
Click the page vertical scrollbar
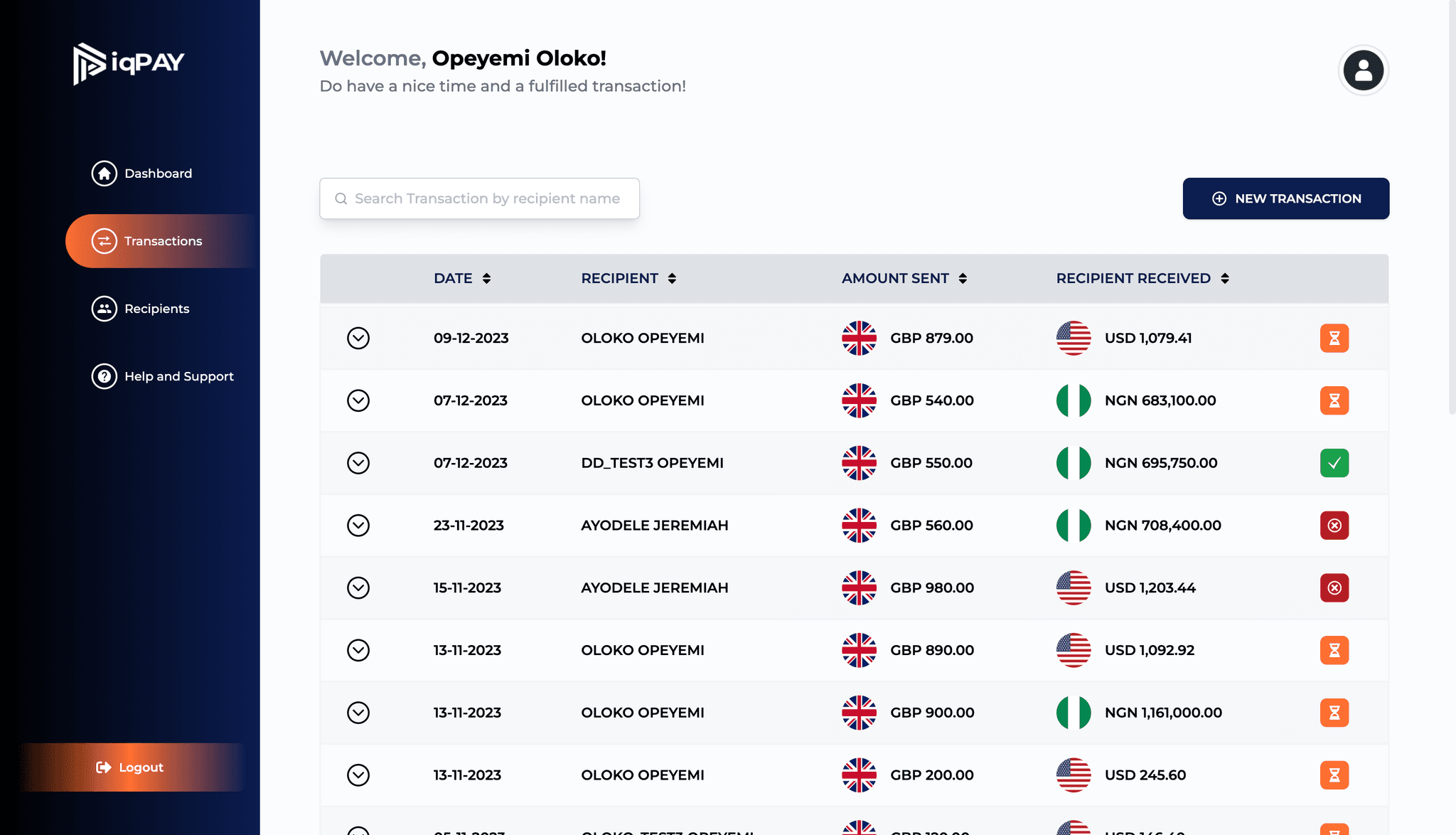click(x=1452, y=206)
